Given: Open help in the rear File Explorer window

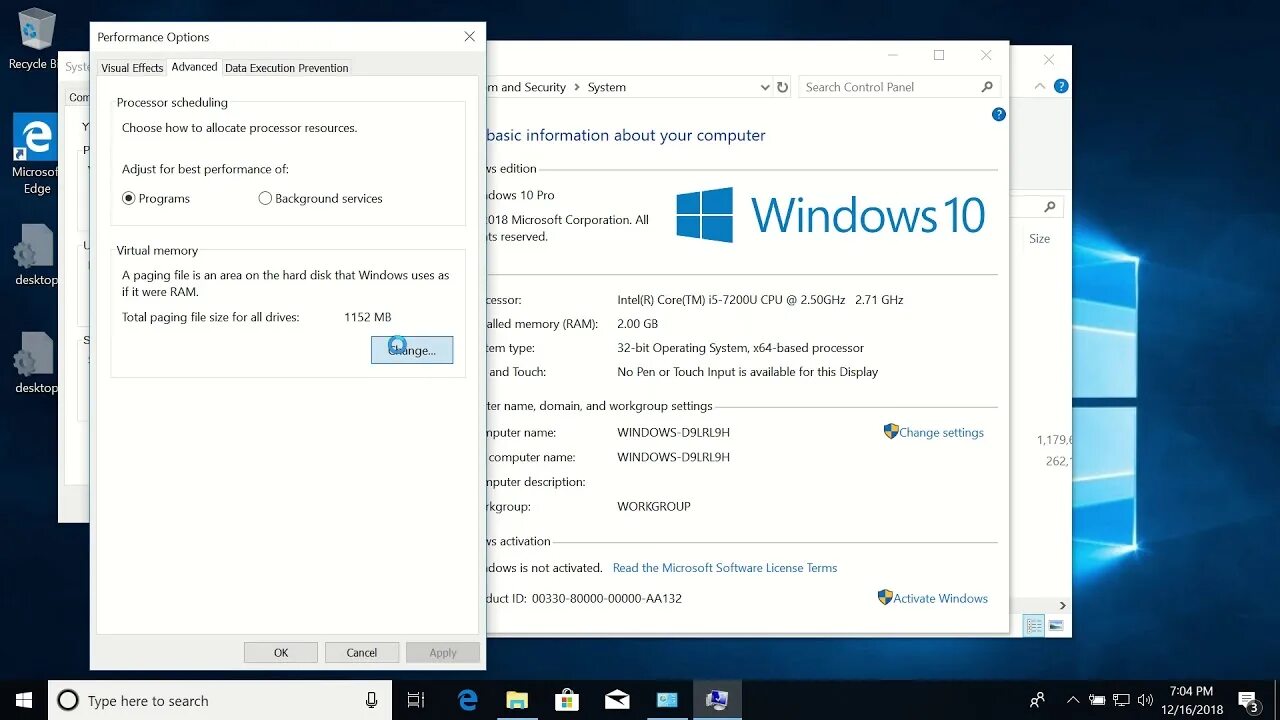Looking at the screenshot, I should [1061, 87].
